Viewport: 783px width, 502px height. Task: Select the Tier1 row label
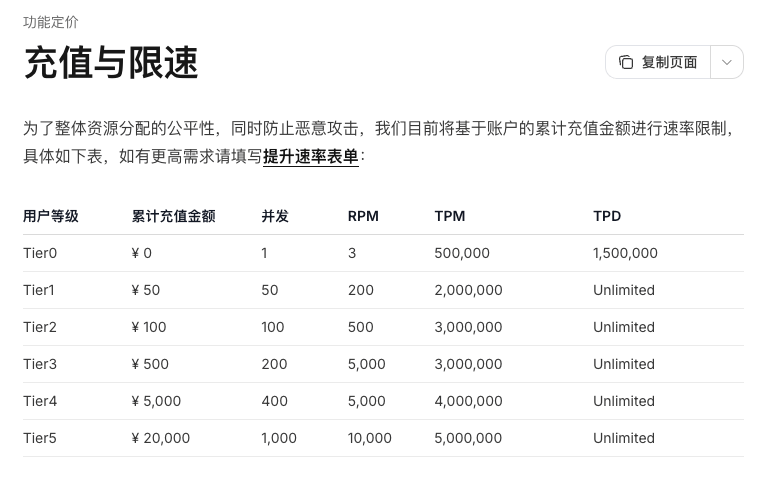(38, 290)
